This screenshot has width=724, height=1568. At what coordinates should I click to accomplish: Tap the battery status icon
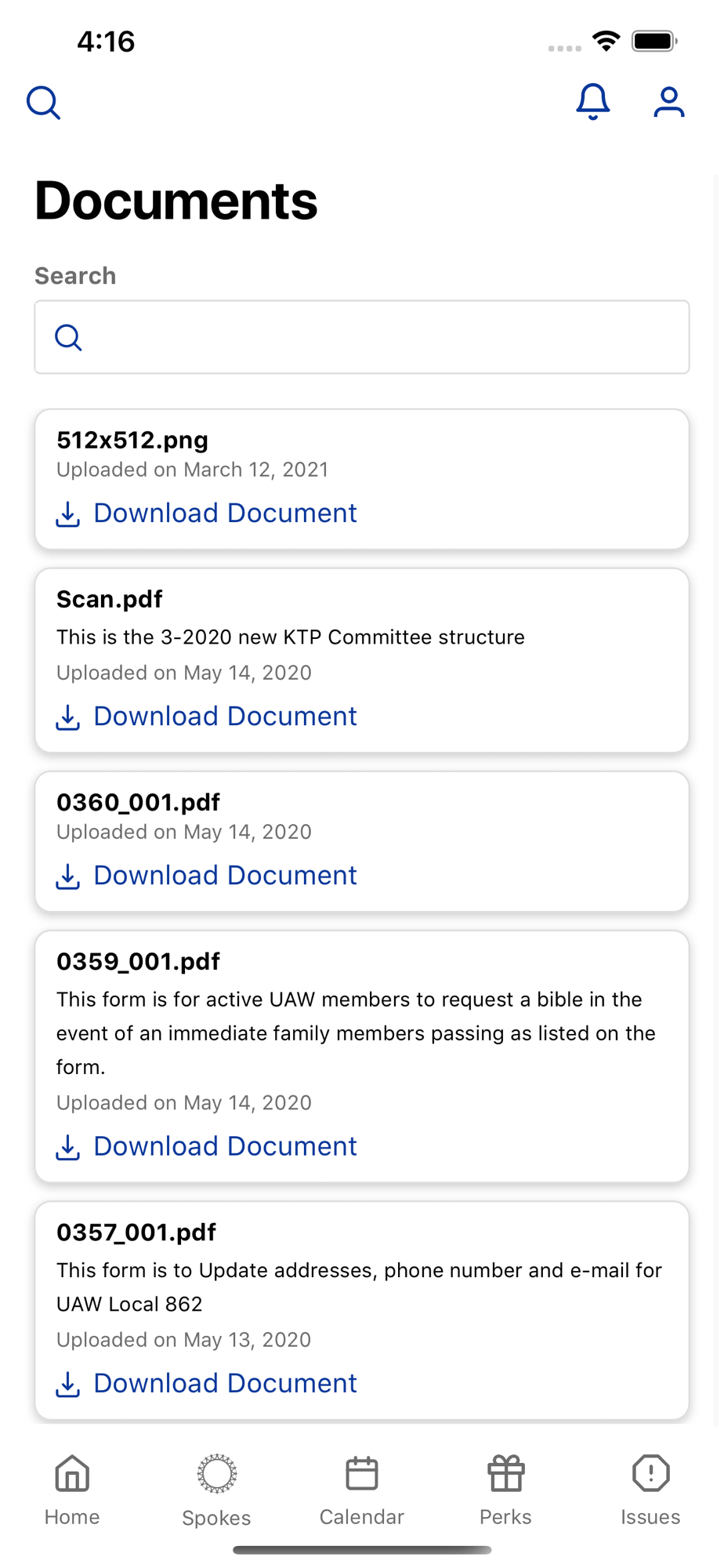pos(655,41)
